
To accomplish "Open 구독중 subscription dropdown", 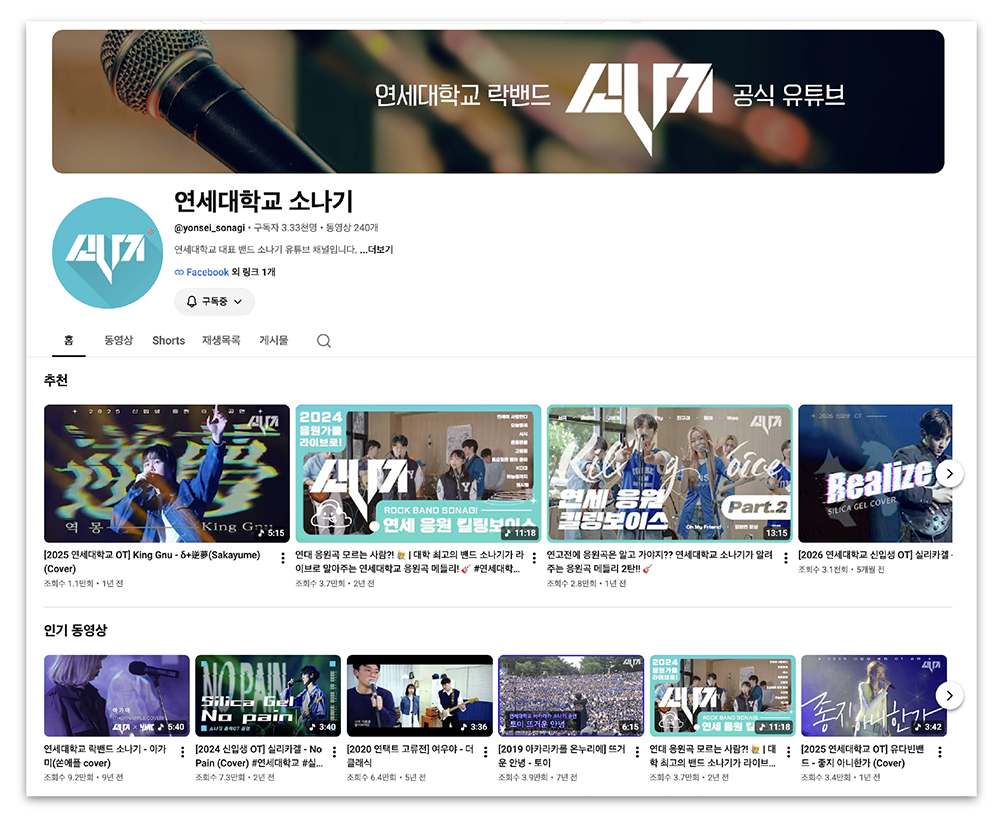I will tap(214, 302).
